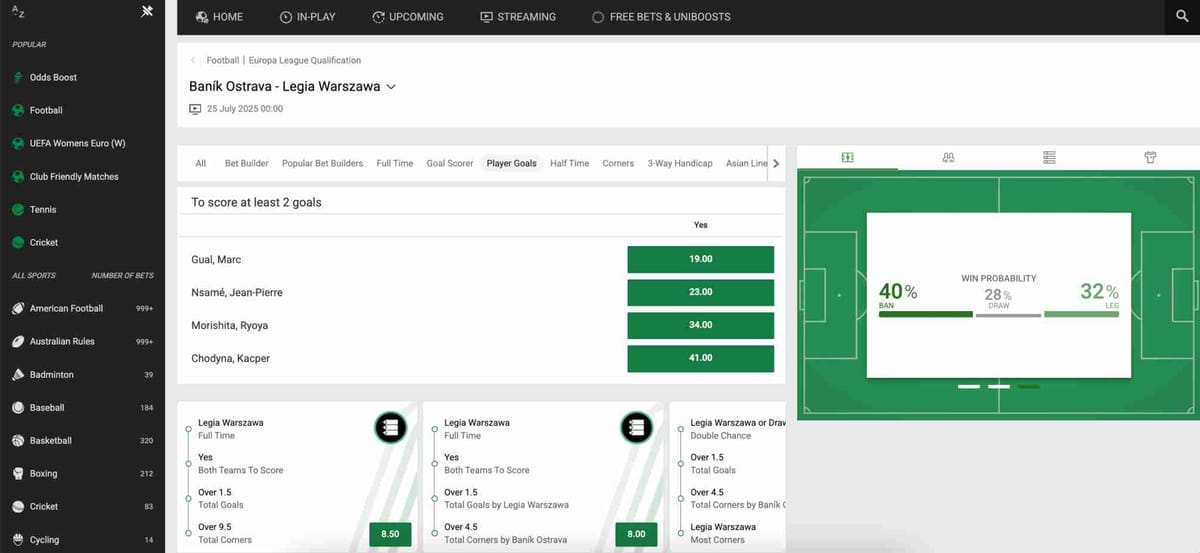
Task: Select the Popular Bet Builders tab
Action: pyautogui.click(x=323, y=163)
